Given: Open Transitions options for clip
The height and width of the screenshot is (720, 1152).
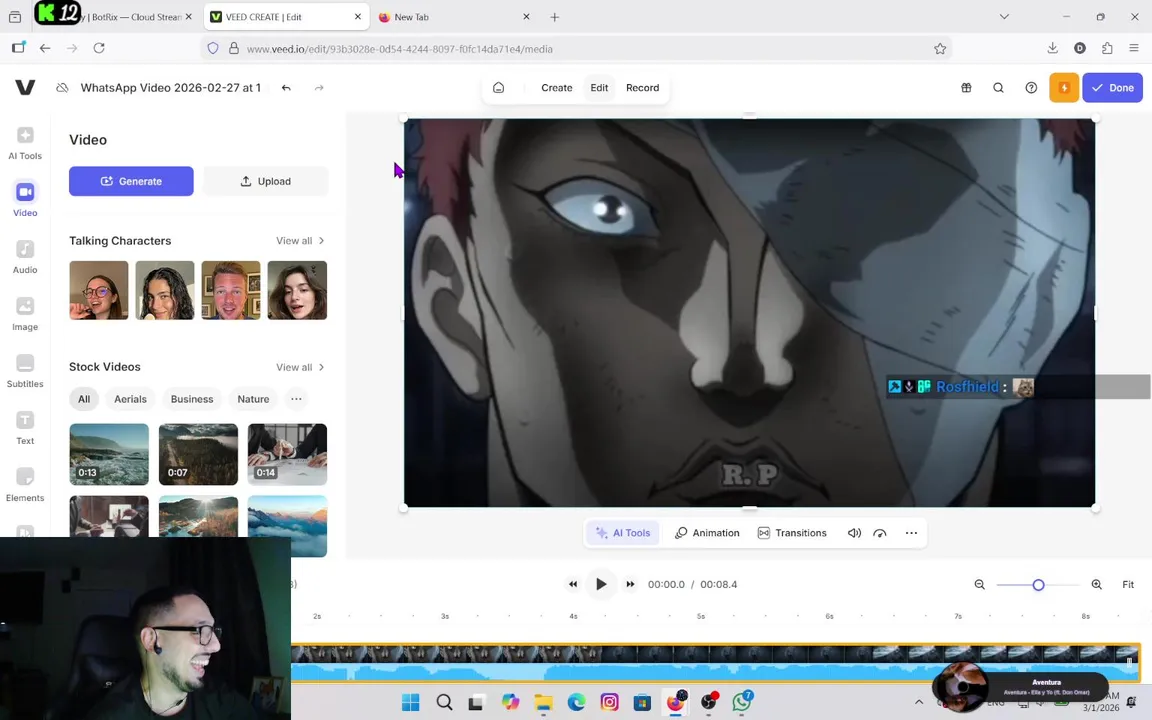Looking at the screenshot, I should click(792, 533).
